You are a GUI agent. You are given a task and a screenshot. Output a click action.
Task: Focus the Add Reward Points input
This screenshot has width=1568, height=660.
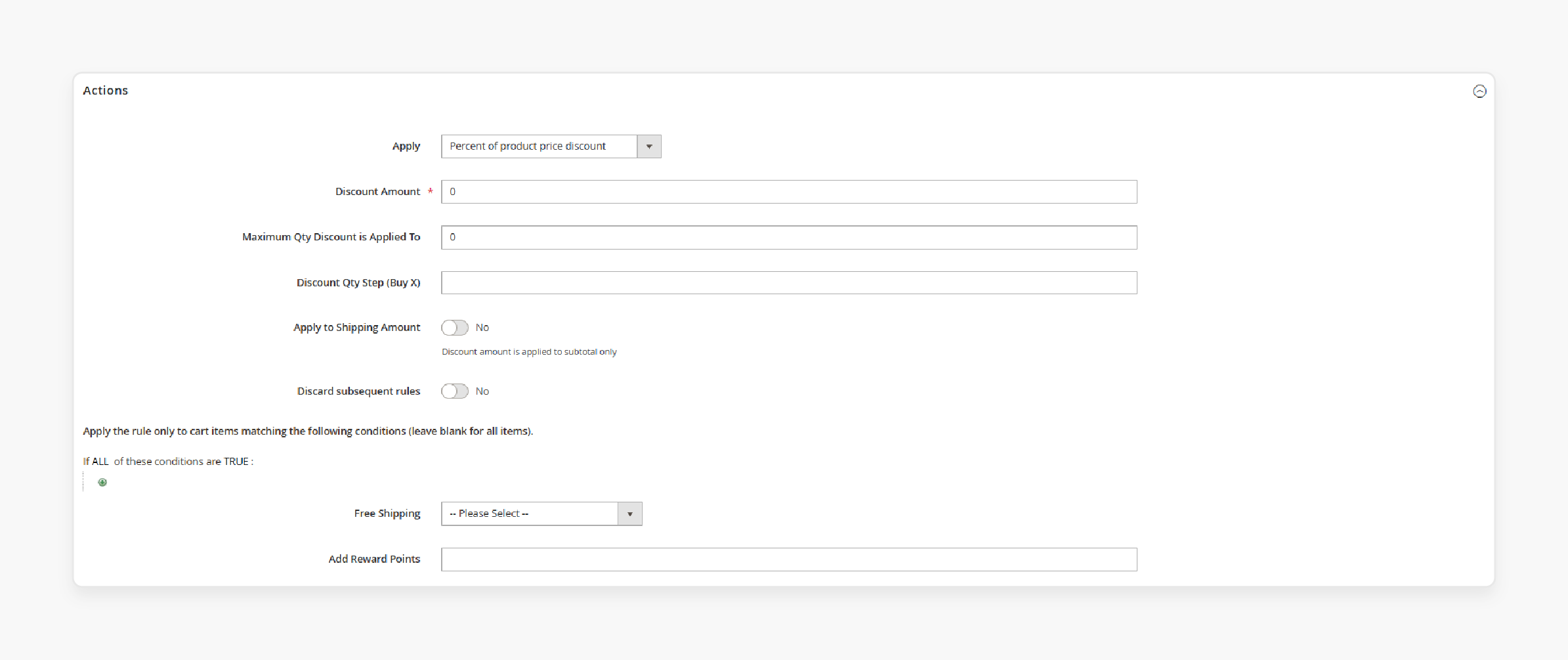788,559
